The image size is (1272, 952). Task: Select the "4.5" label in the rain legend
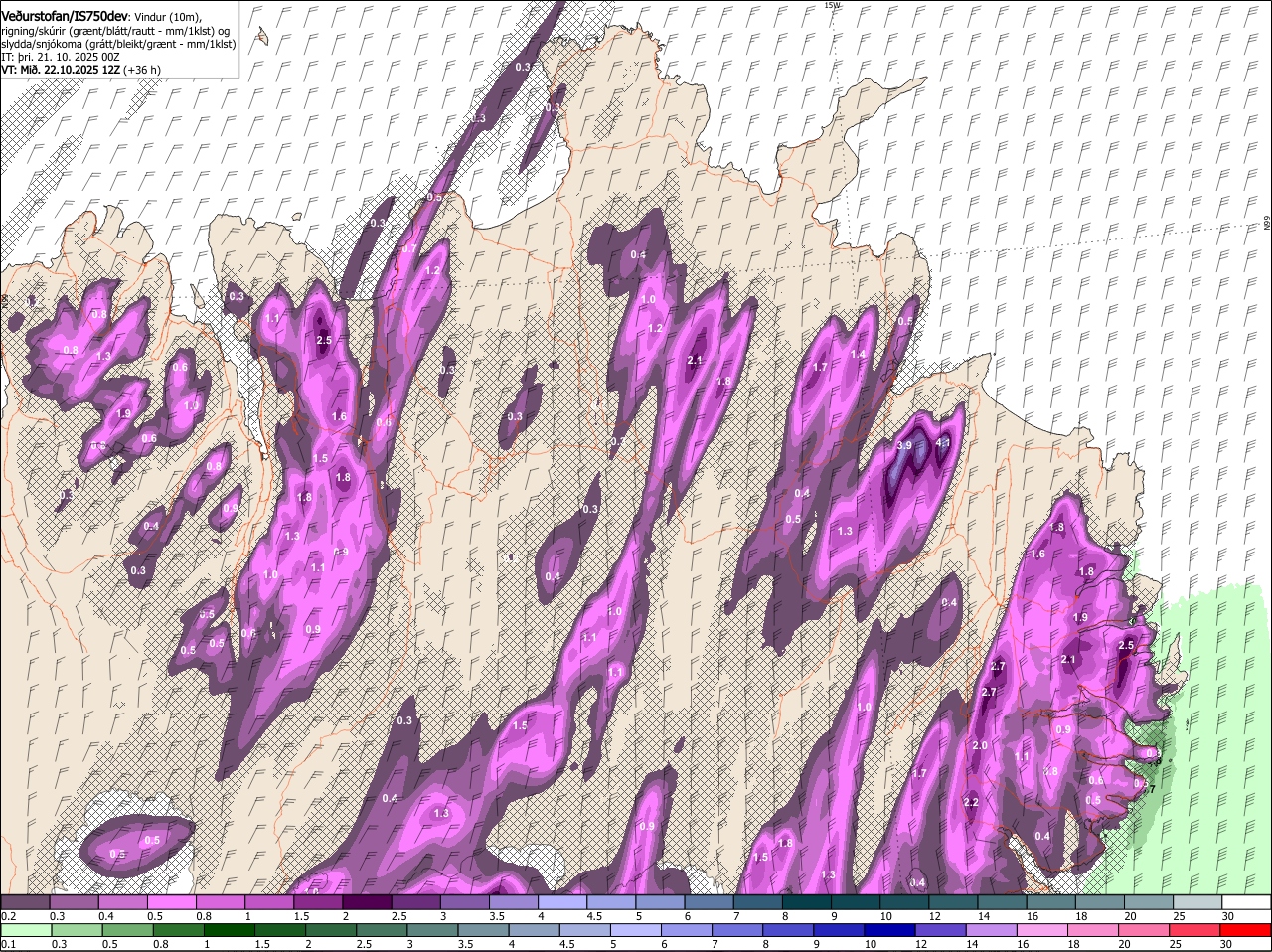[x=567, y=944]
